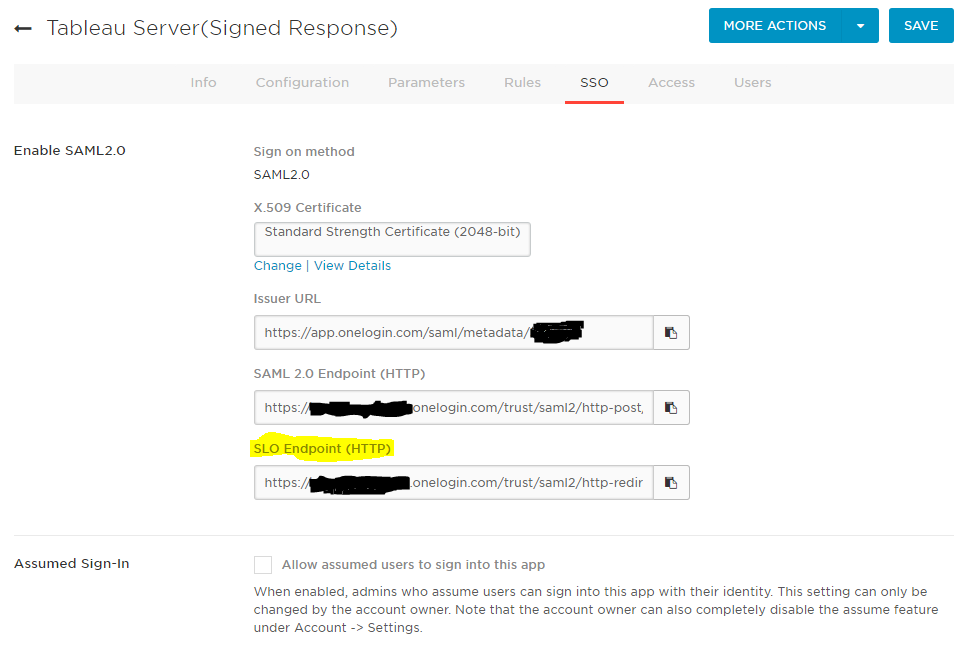
Task: Click the 'Sign on method' label
Action: pyautogui.click(x=304, y=152)
